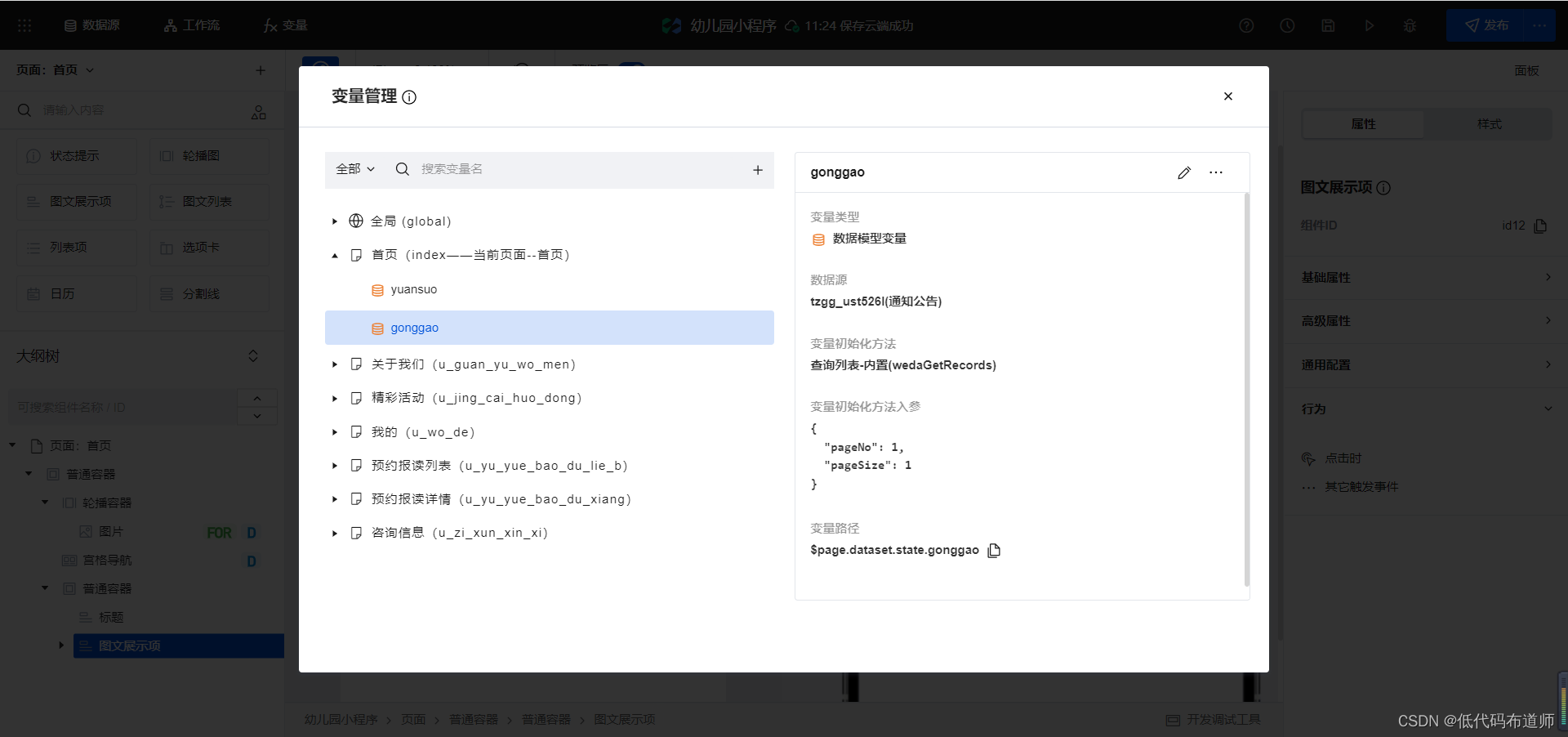Expand 精彩活动 (u_jing_cai_huo_dong) node
The image size is (1568, 737).
[x=335, y=399]
